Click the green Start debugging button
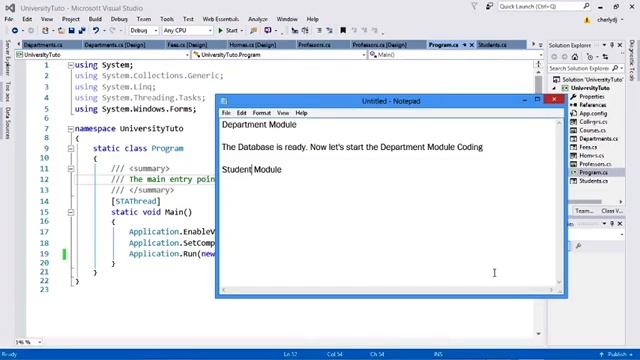 (x=228, y=31)
